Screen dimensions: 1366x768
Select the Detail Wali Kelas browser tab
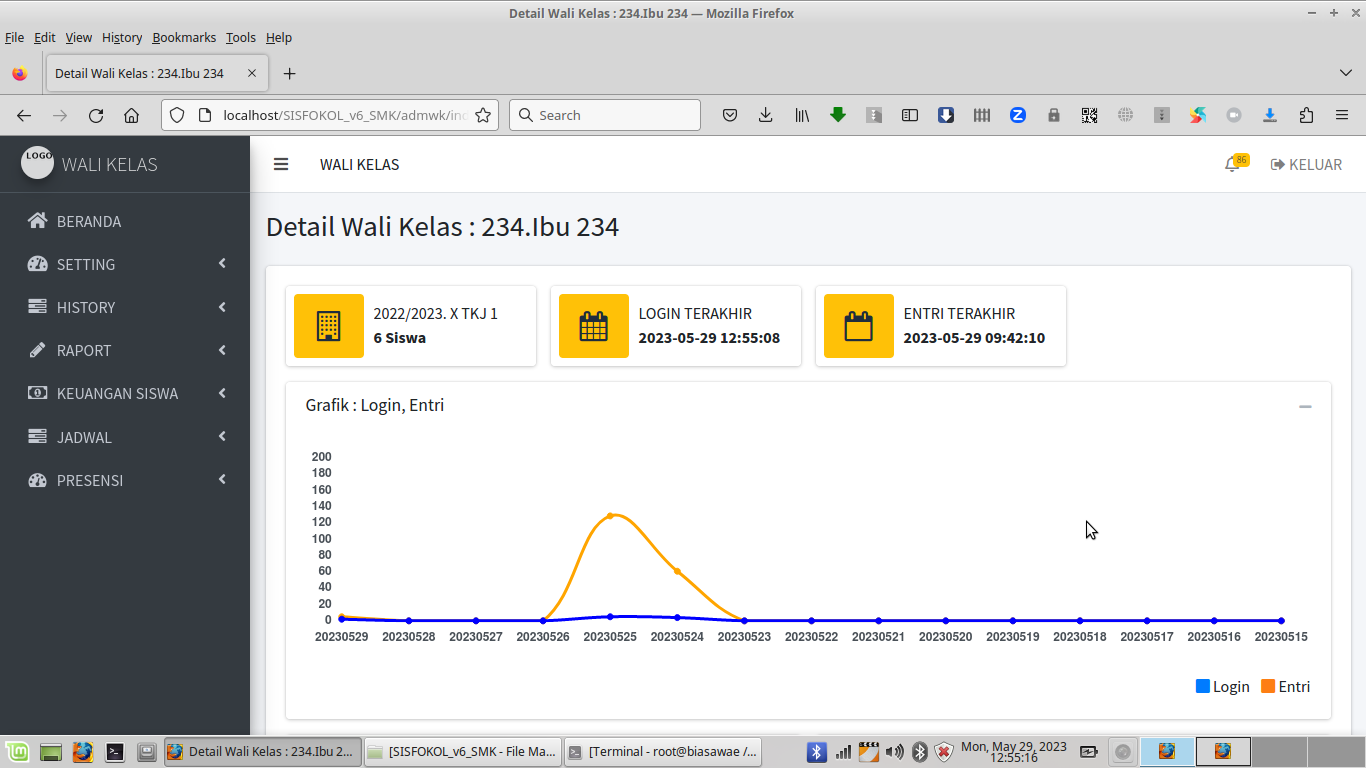[155, 73]
